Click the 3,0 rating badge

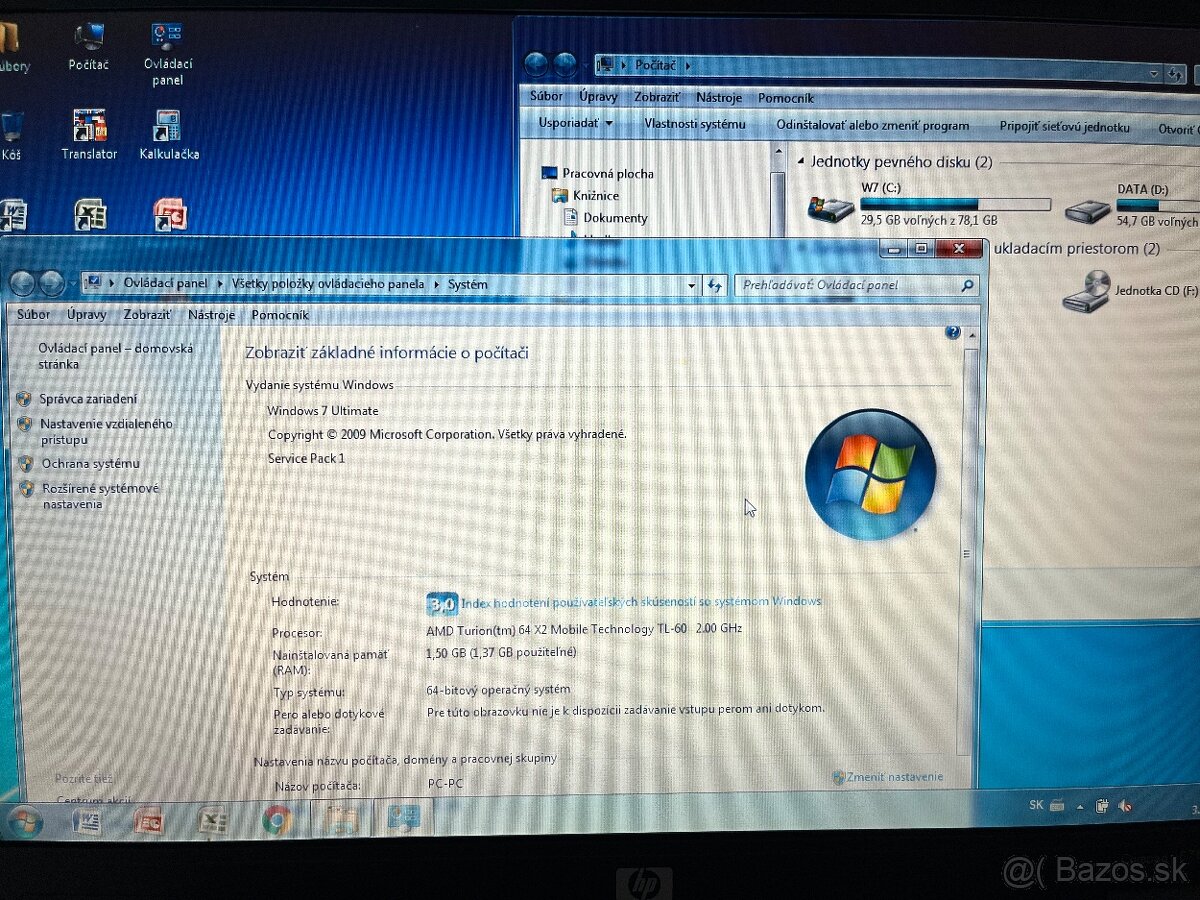tap(442, 603)
